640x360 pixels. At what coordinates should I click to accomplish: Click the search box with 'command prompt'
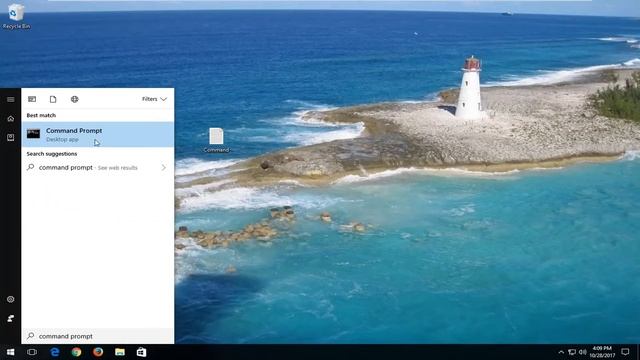pos(98,336)
